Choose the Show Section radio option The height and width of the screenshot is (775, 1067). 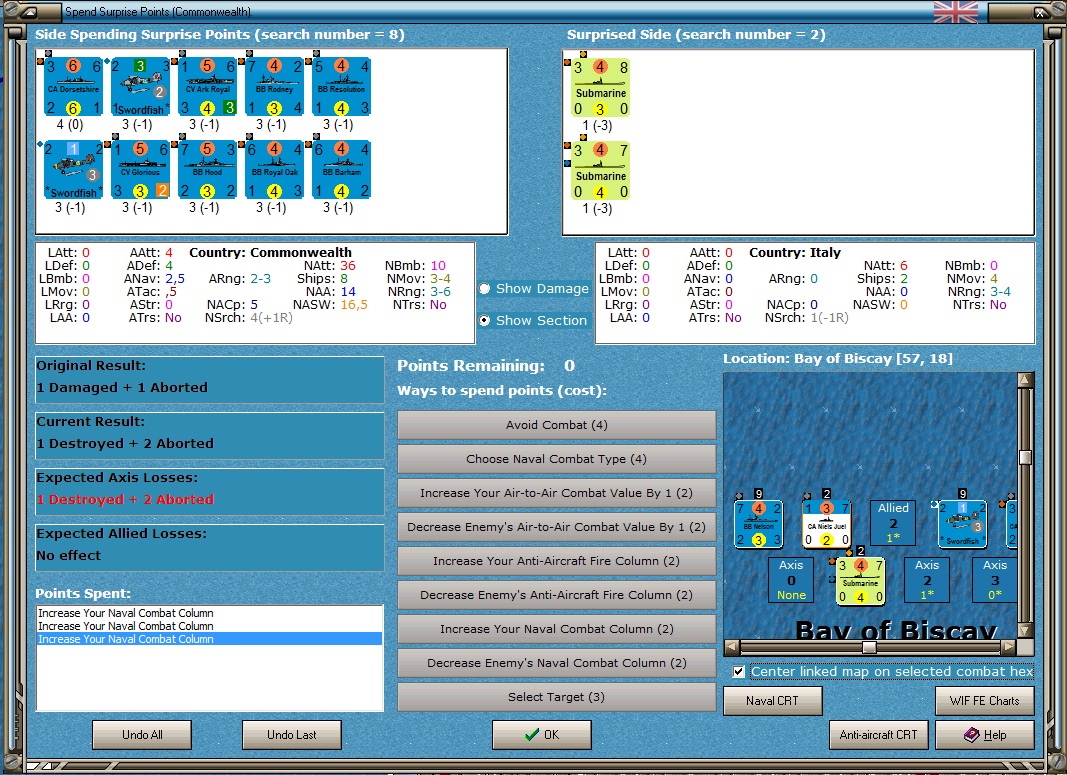tap(534, 320)
